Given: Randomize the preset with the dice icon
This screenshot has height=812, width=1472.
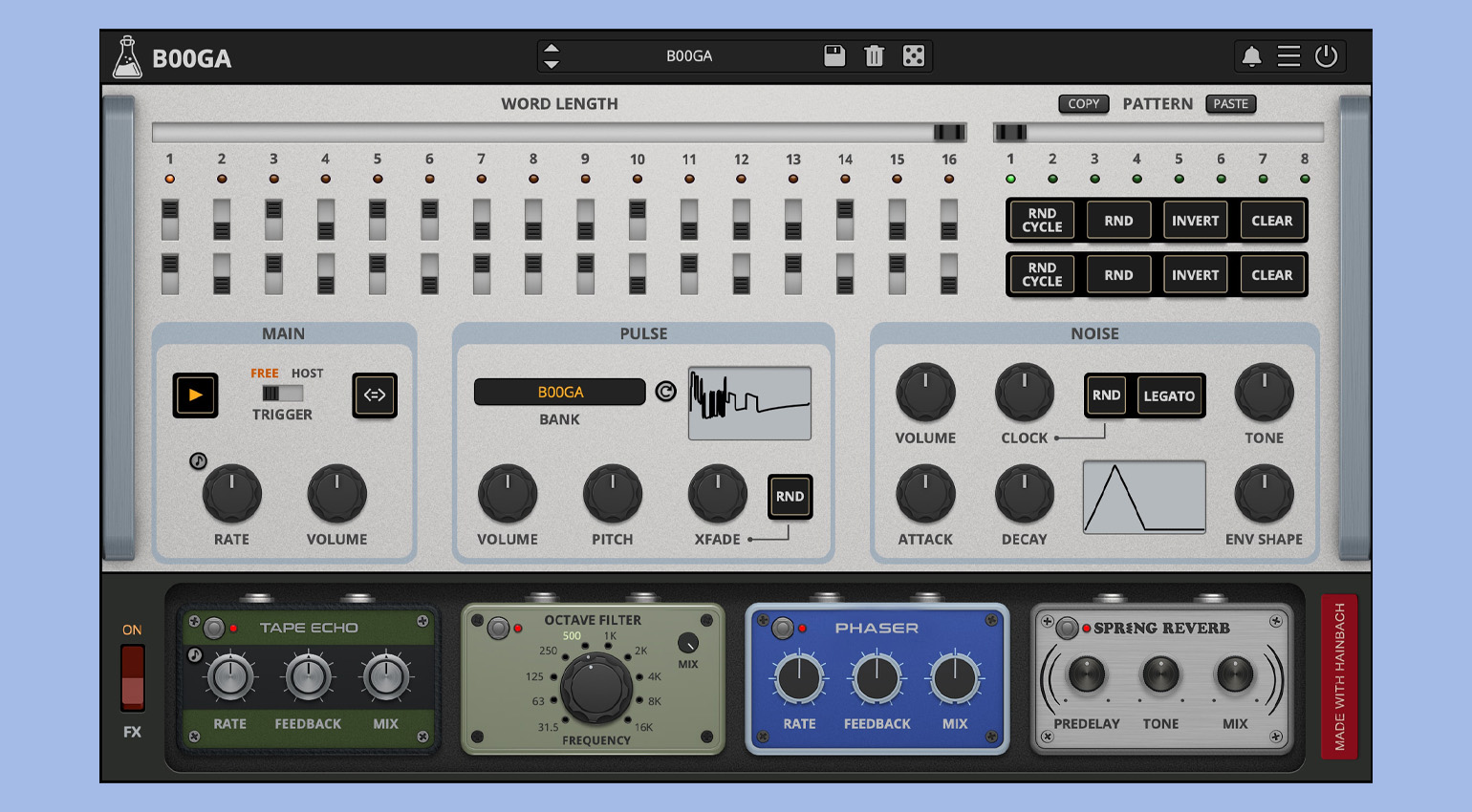Looking at the screenshot, I should [x=914, y=56].
